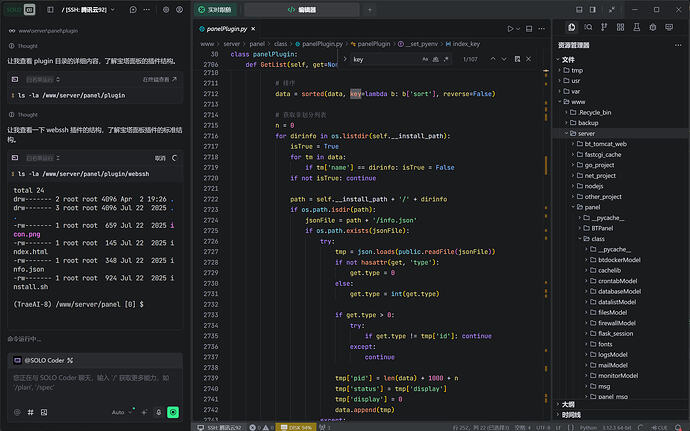
Task: Open the Auto model dropdown
Action: pyautogui.click(x=121, y=413)
